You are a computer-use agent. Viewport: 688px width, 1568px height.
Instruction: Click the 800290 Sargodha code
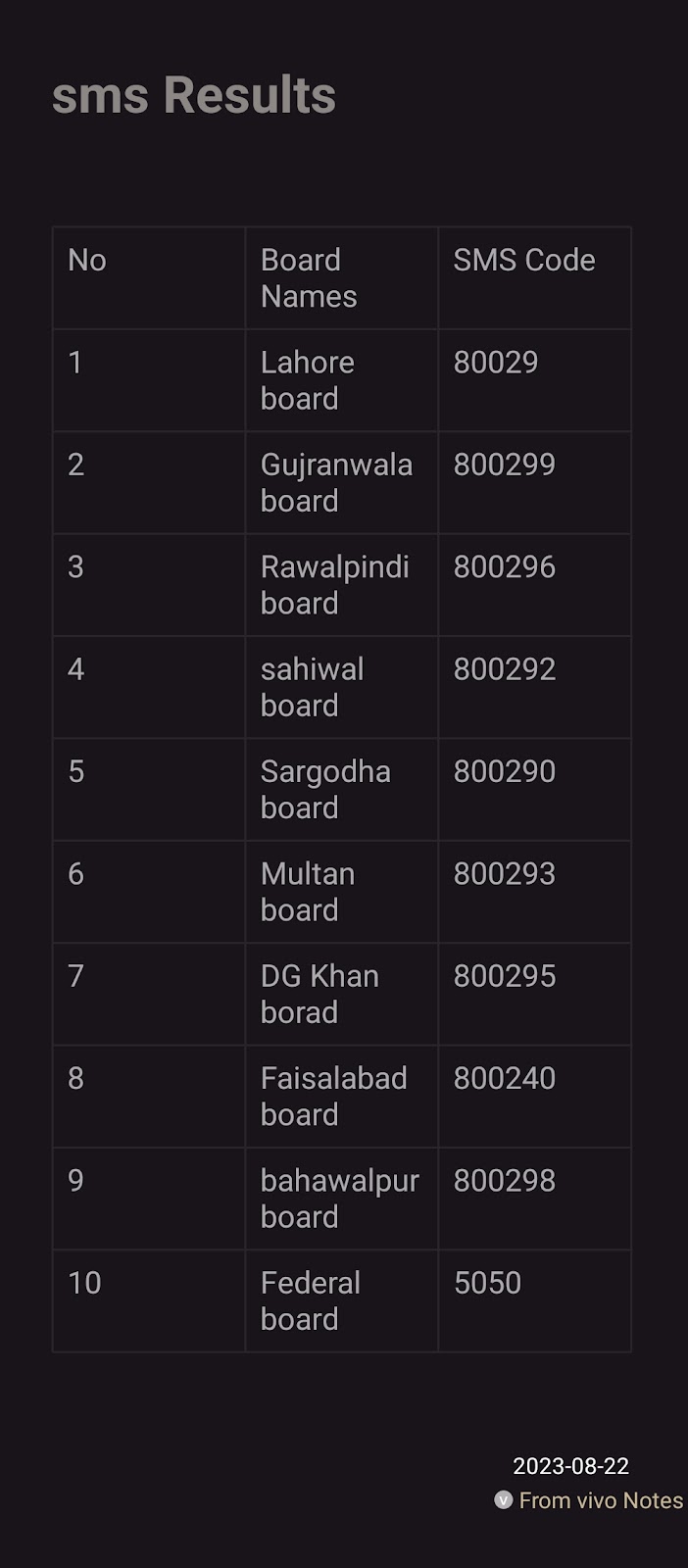[x=505, y=771]
